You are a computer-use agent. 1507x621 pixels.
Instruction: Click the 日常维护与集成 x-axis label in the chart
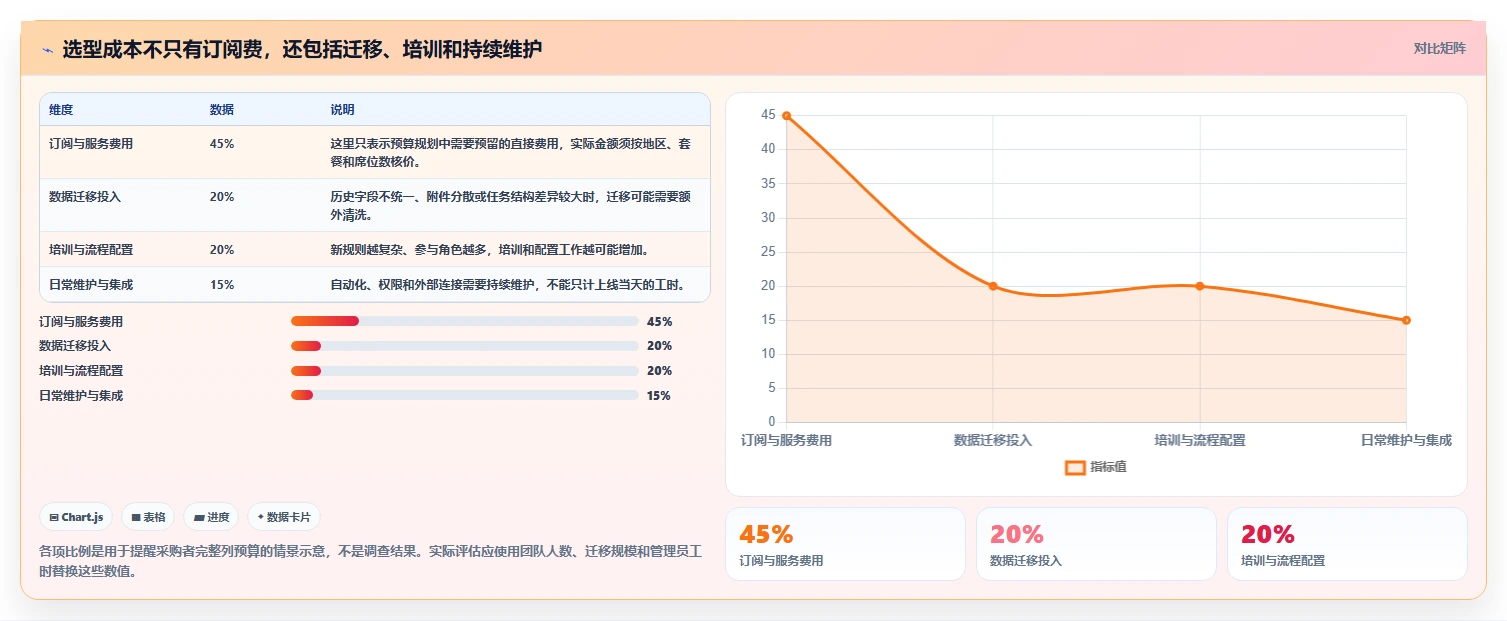pos(1406,440)
